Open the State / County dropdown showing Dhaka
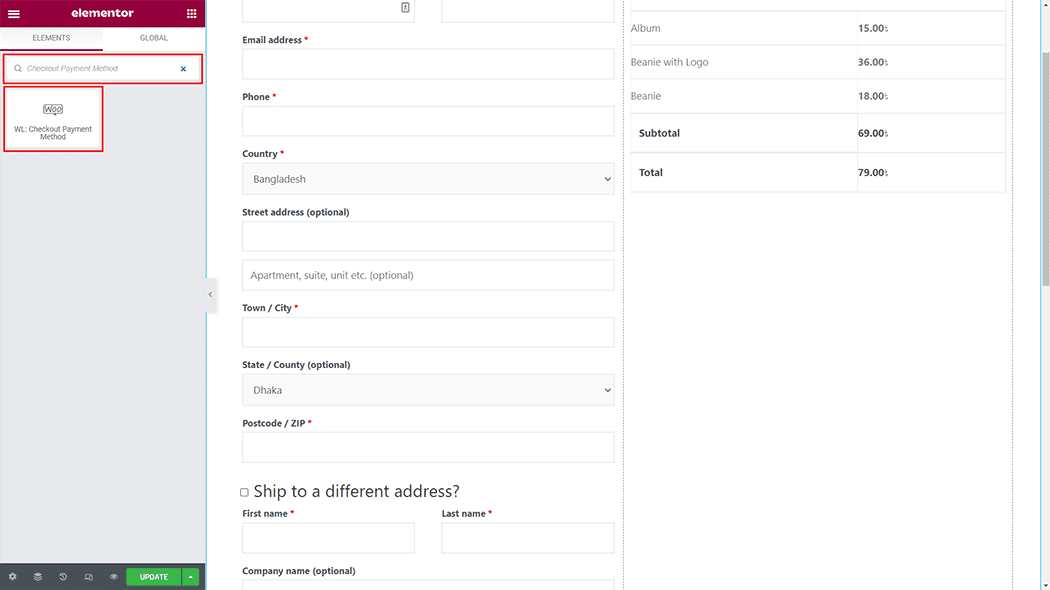The width and height of the screenshot is (1050, 590). [x=428, y=390]
